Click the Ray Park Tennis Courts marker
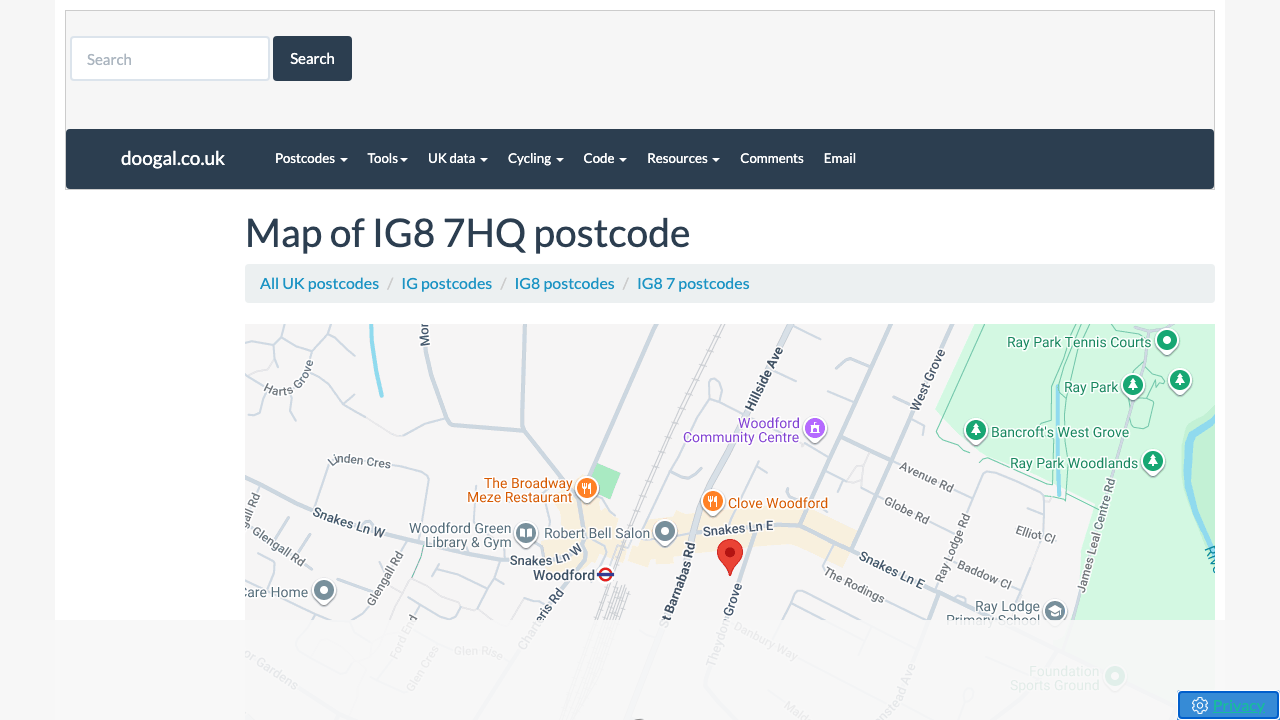This screenshot has height=720, width=1280. tap(1166, 341)
